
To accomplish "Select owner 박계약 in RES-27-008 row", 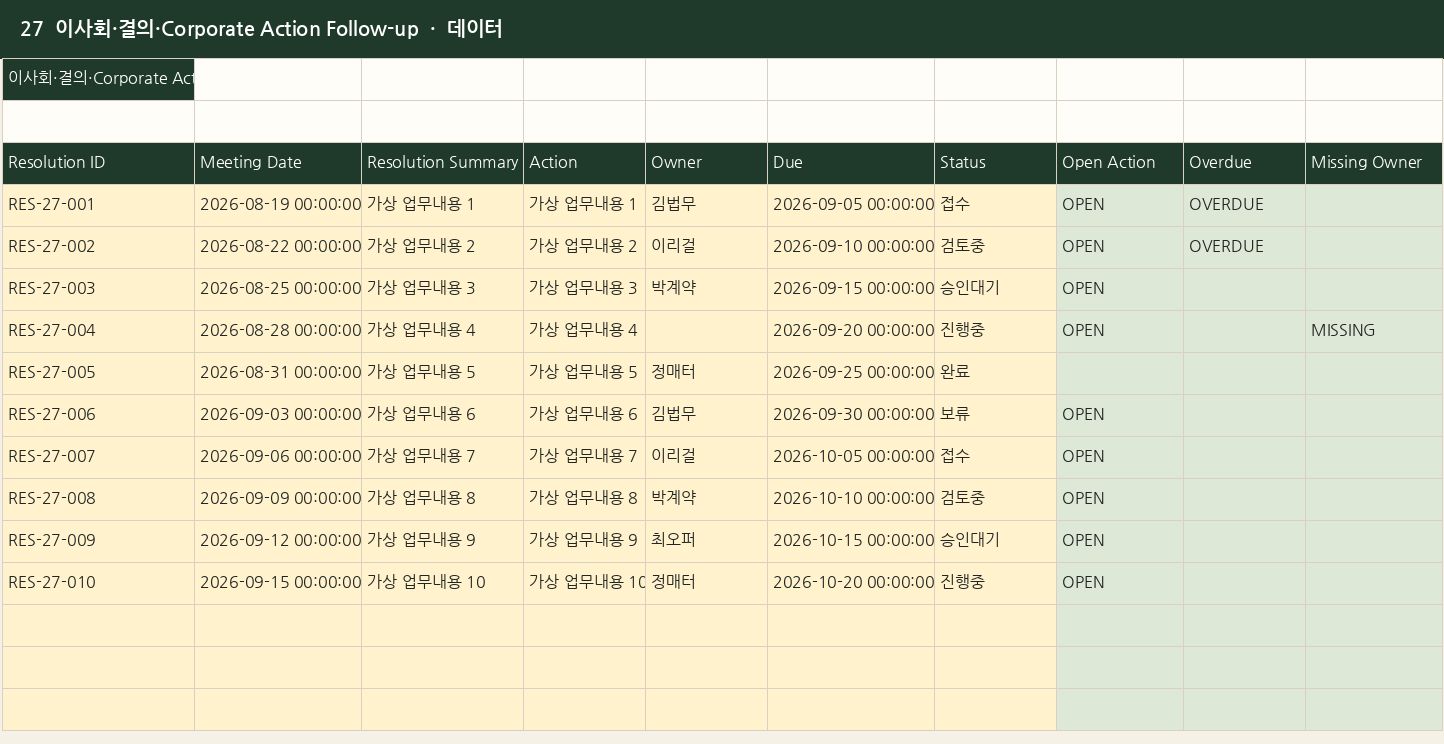I will (x=706, y=499).
